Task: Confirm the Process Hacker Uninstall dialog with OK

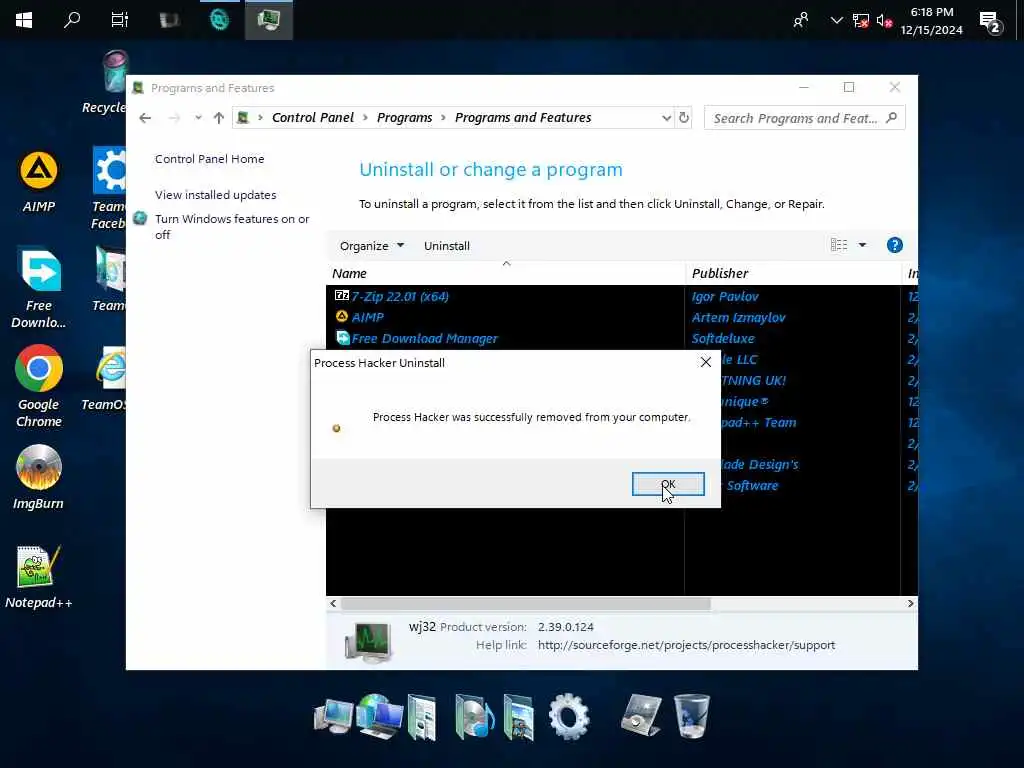Action: click(667, 484)
